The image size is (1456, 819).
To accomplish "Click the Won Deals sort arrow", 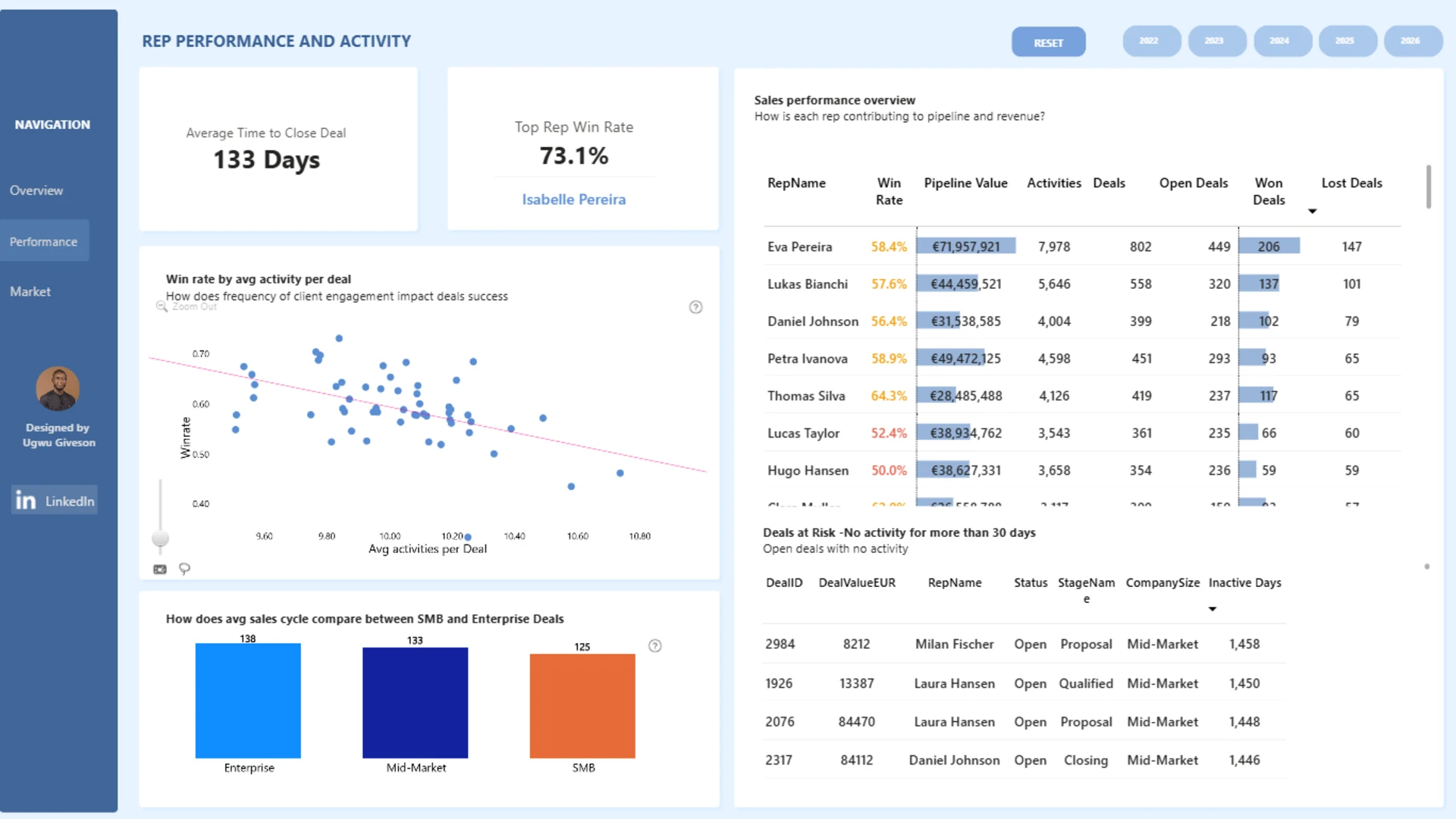I will [x=1312, y=212].
